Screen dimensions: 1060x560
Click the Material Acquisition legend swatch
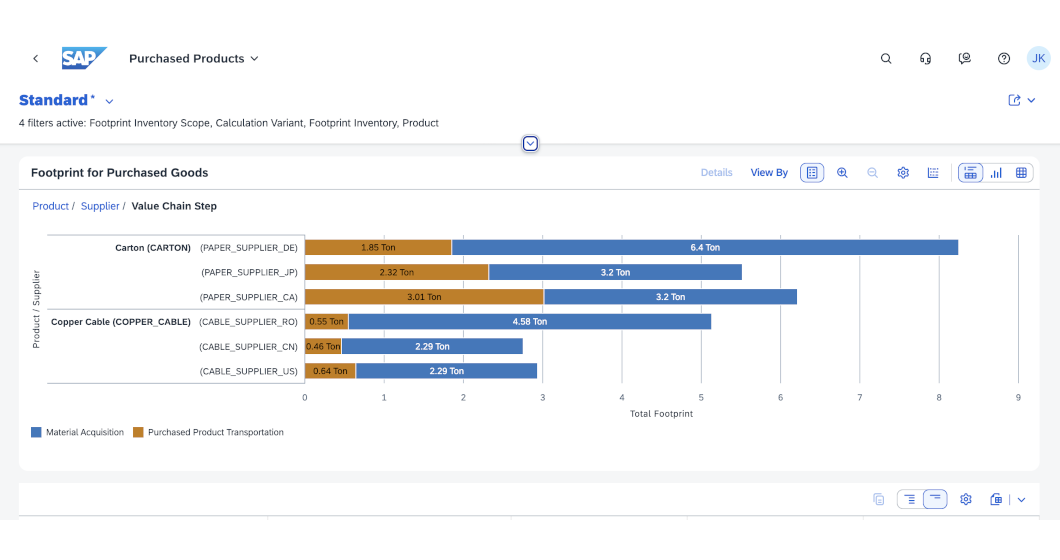tap(37, 433)
